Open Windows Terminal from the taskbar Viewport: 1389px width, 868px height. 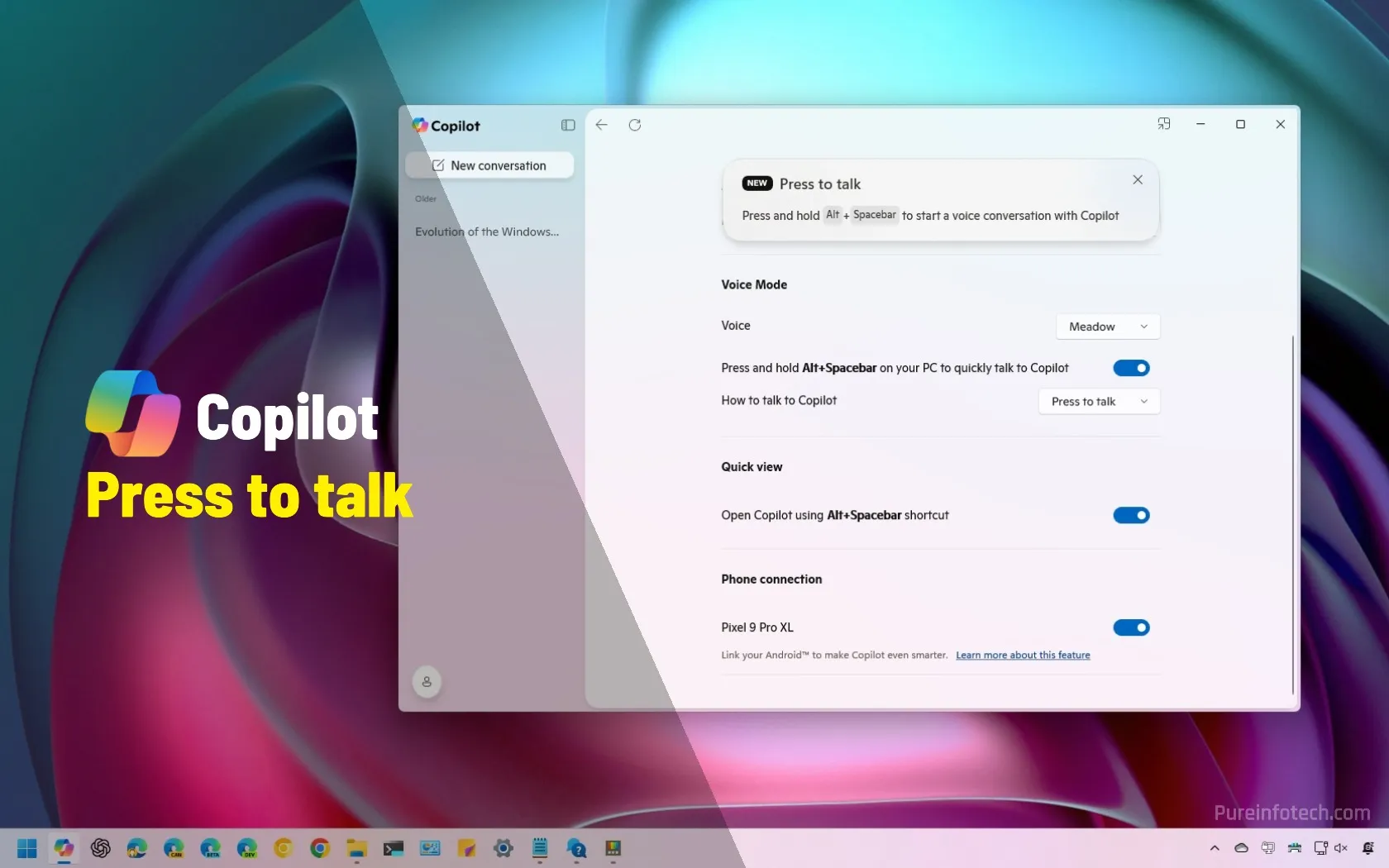tap(394, 848)
